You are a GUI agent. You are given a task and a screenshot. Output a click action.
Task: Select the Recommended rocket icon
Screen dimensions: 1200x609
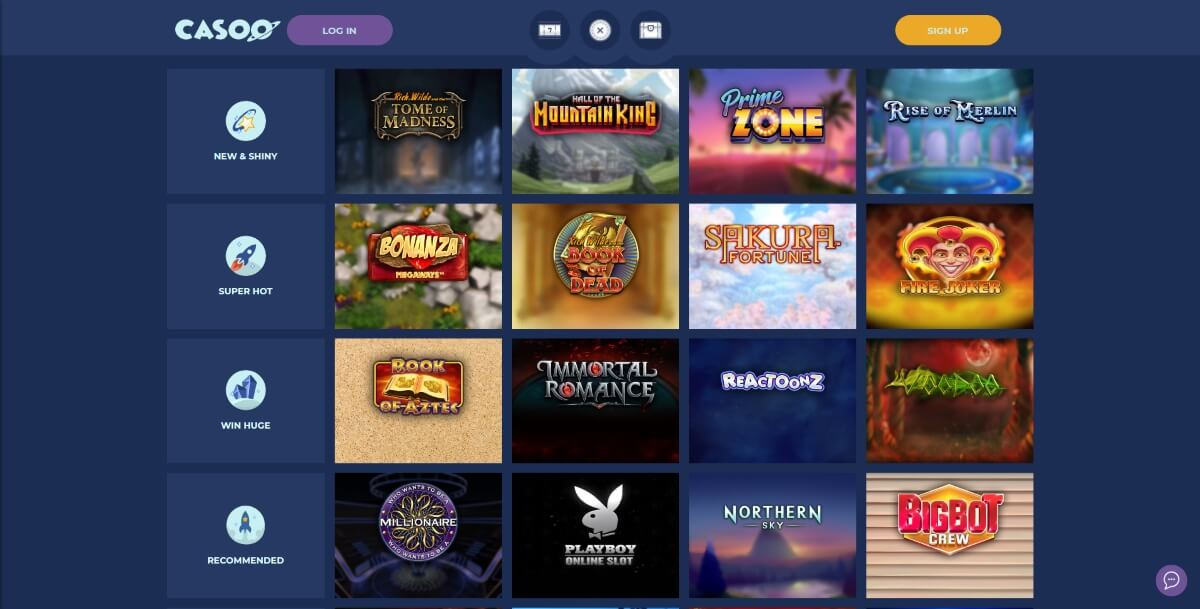(245, 525)
